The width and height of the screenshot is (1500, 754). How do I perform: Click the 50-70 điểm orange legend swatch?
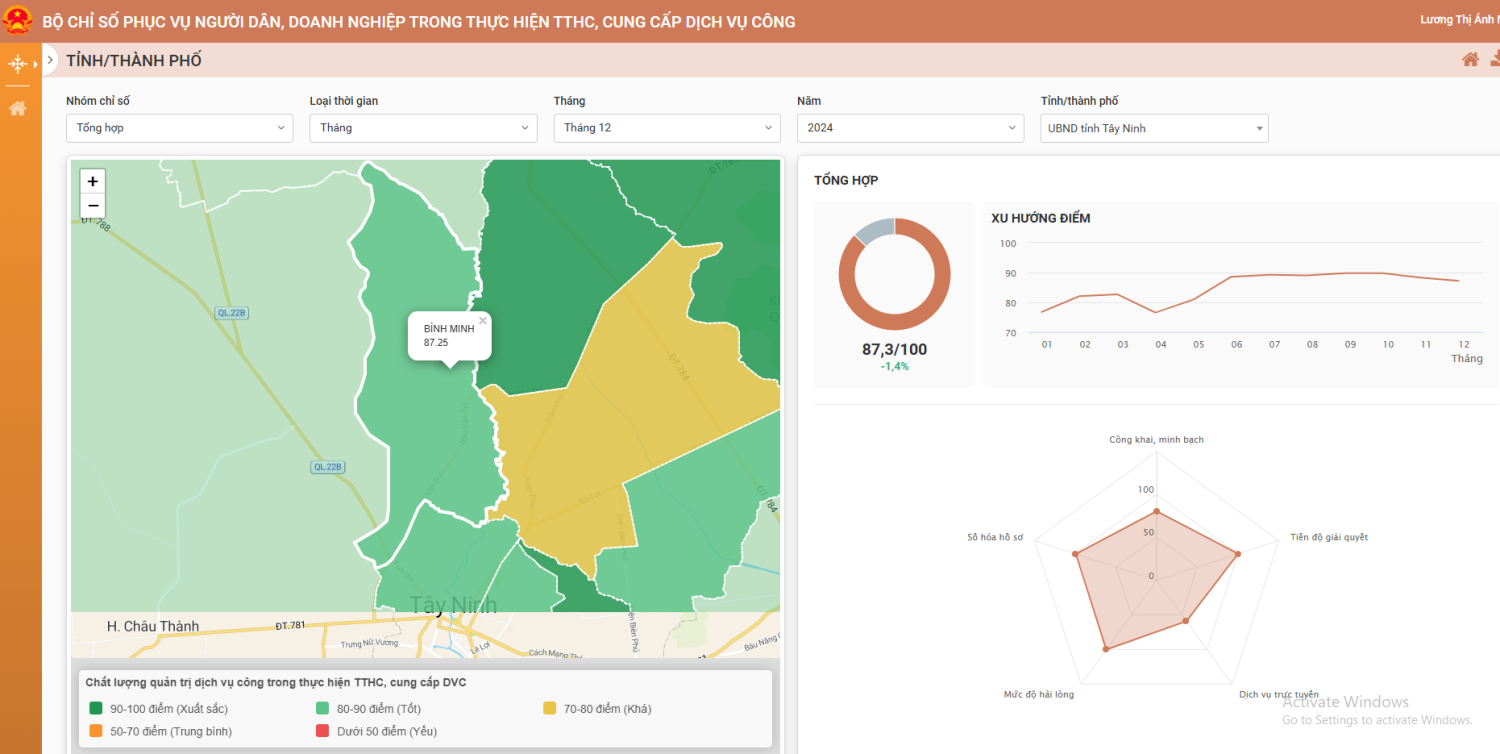(96, 731)
